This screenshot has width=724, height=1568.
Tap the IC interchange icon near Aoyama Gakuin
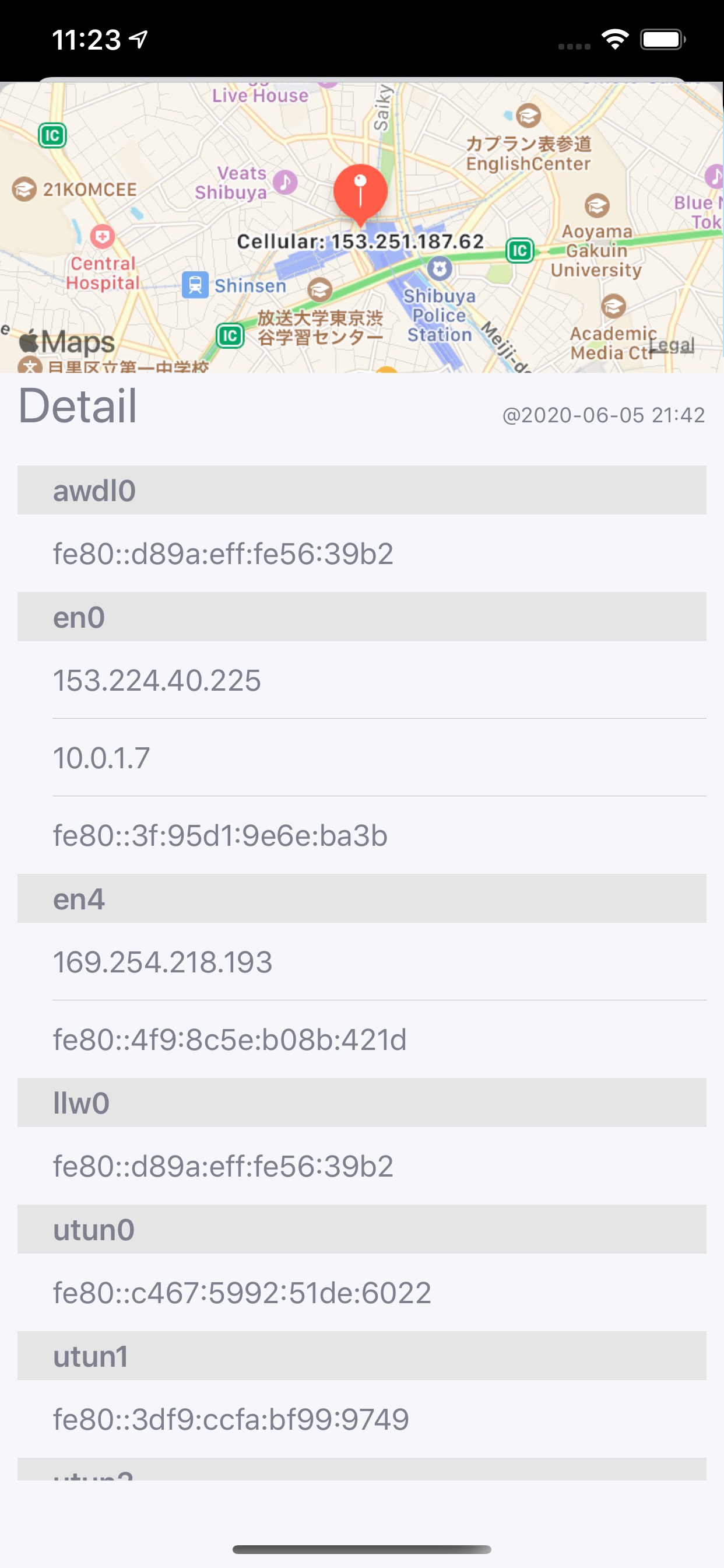pos(519,250)
